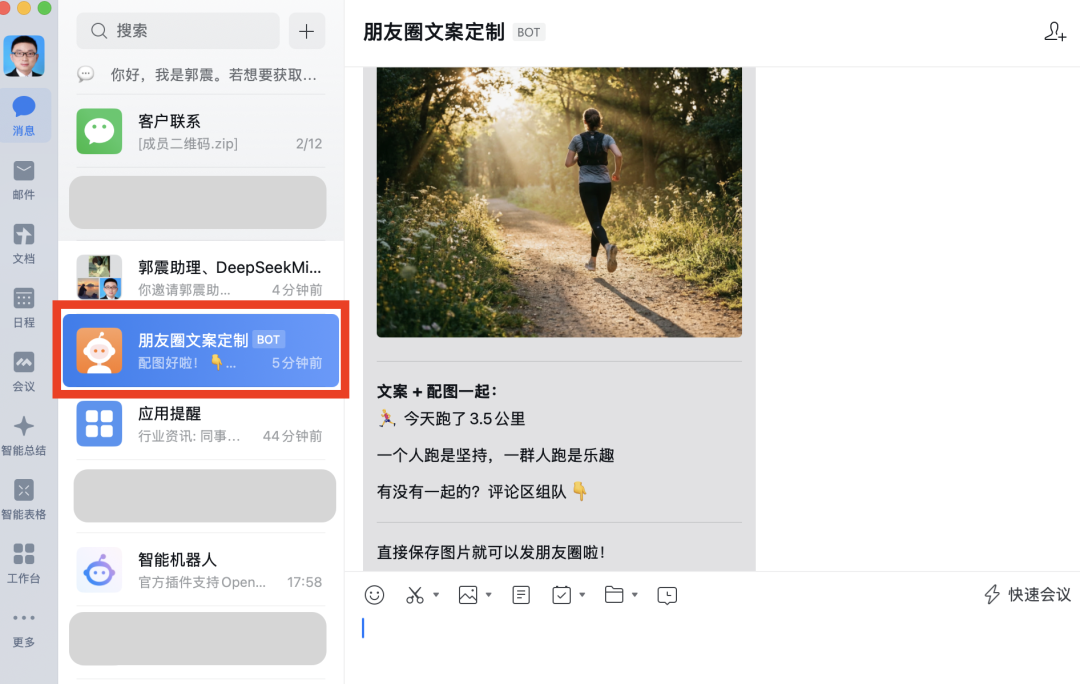Open the 邮件 mail panel
Screen dimensions: 1080x684
click(x=25, y=180)
